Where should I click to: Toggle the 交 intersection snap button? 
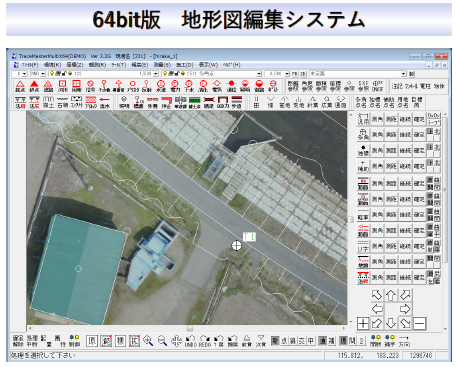tap(301, 341)
